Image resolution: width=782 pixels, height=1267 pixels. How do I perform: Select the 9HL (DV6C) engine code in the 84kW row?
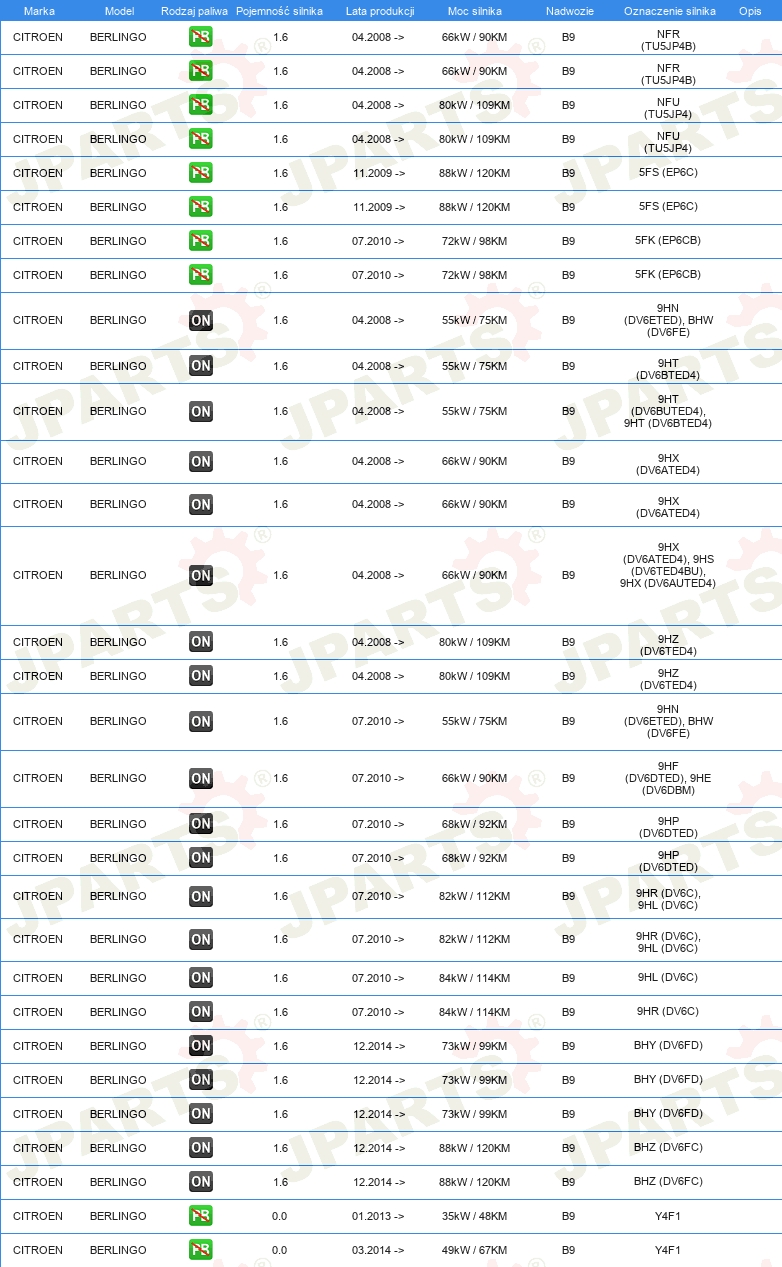point(668,978)
